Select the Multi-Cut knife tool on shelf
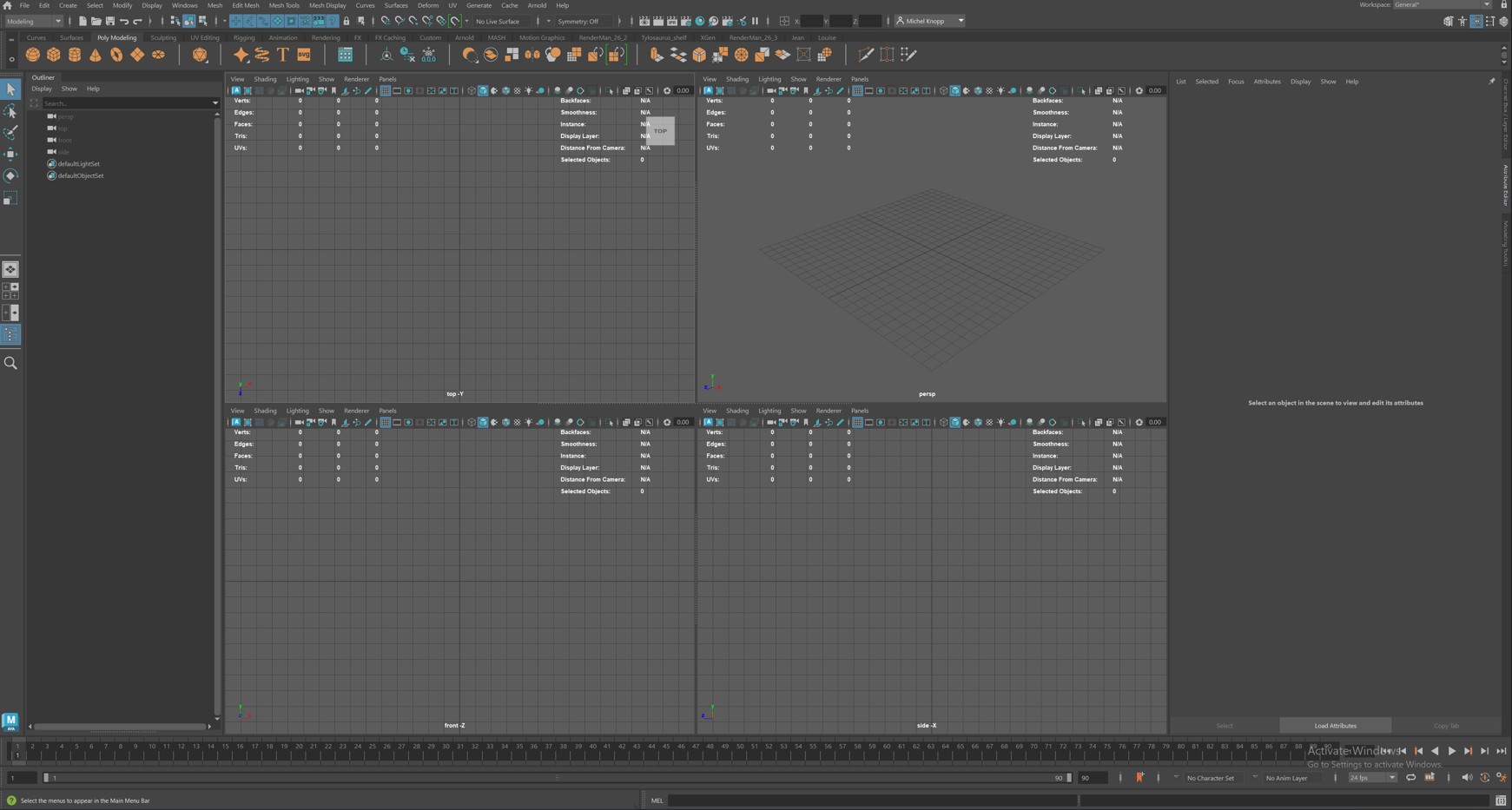The height and width of the screenshot is (810, 1512). click(x=865, y=55)
